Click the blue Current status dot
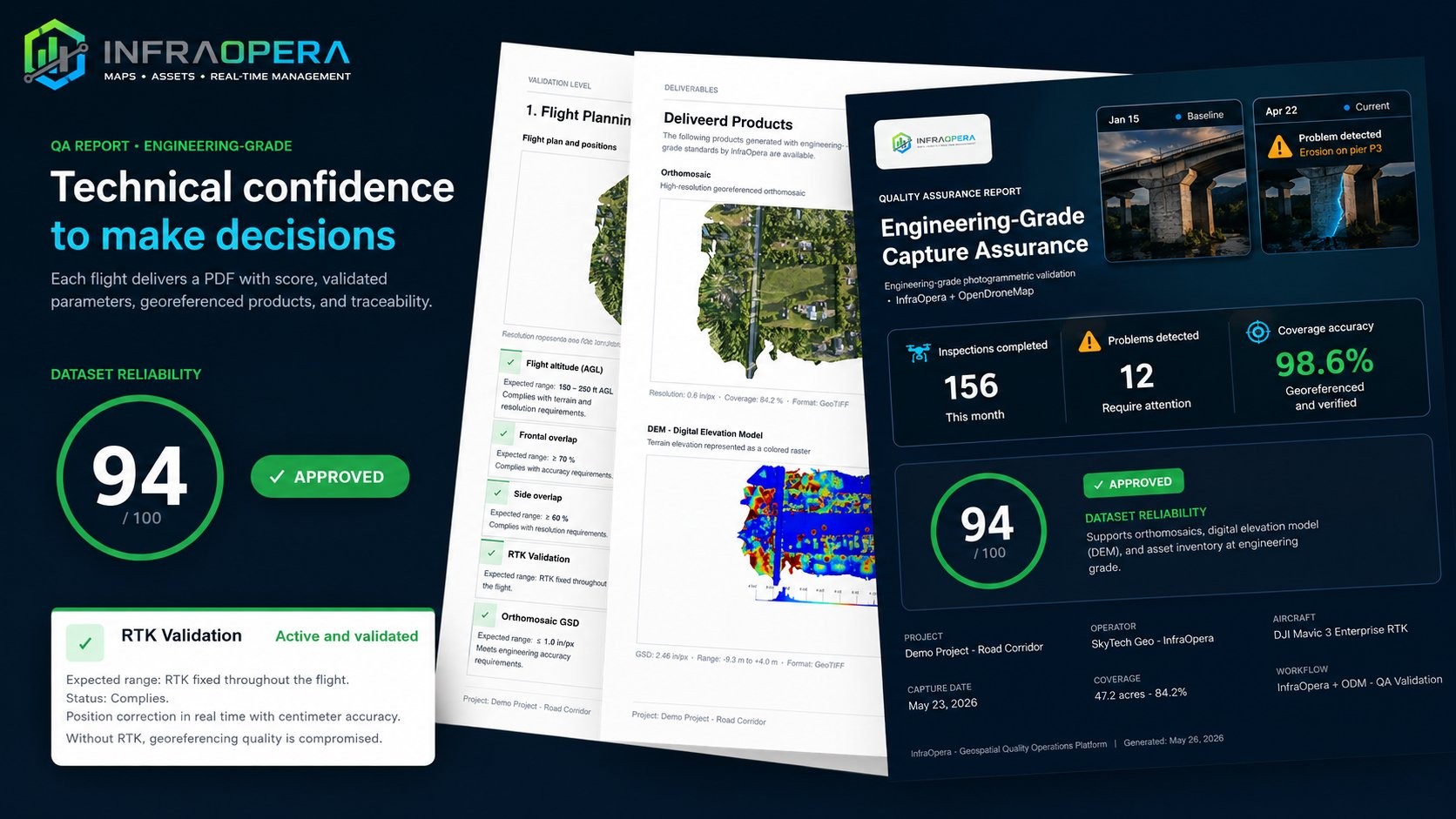Image resolution: width=1456 pixels, height=819 pixels. 1346,107
